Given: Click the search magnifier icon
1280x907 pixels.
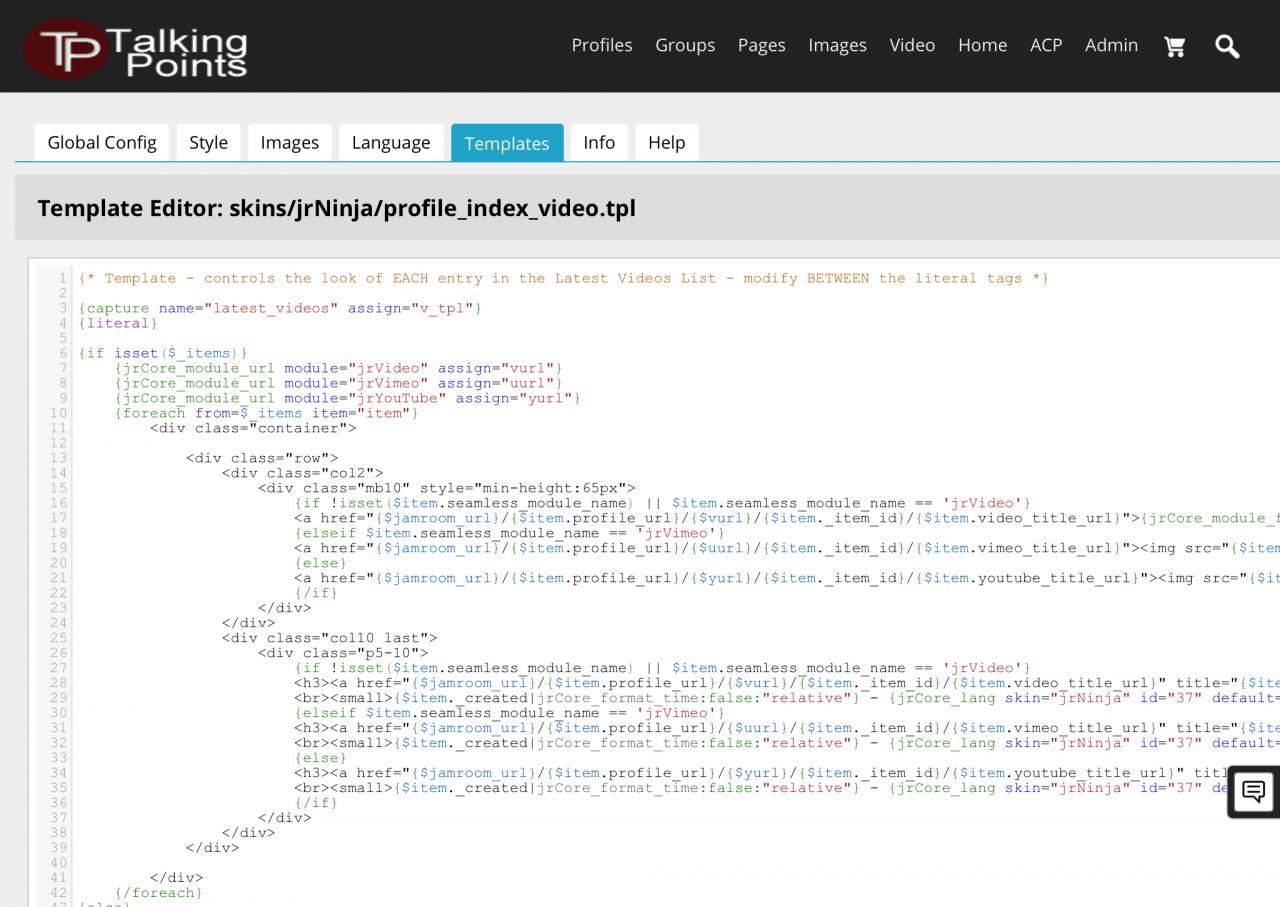Looking at the screenshot, I should (1227, 46).
